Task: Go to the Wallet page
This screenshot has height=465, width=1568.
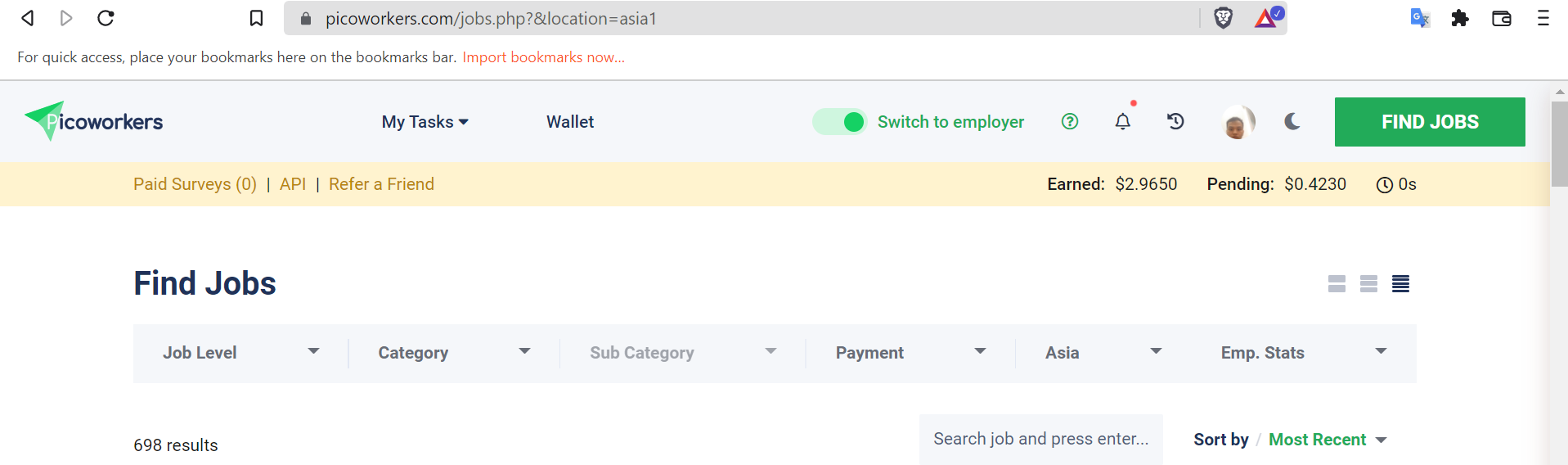Action: click(570, 122)
